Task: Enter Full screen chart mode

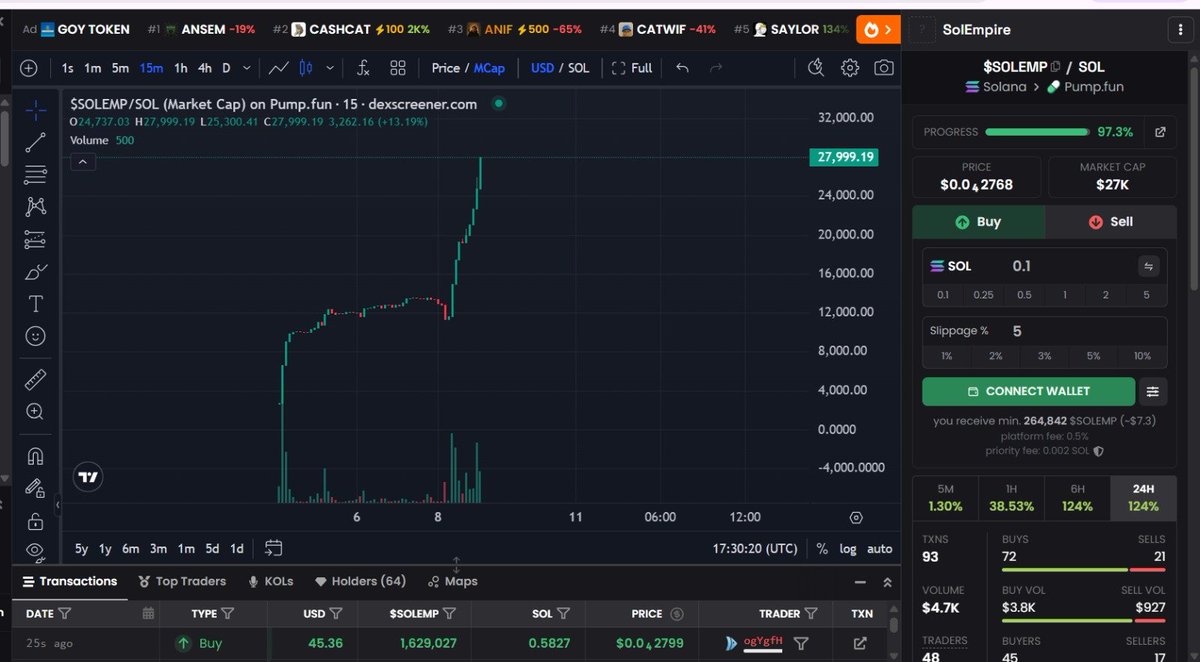Action: tap(631, 68)
